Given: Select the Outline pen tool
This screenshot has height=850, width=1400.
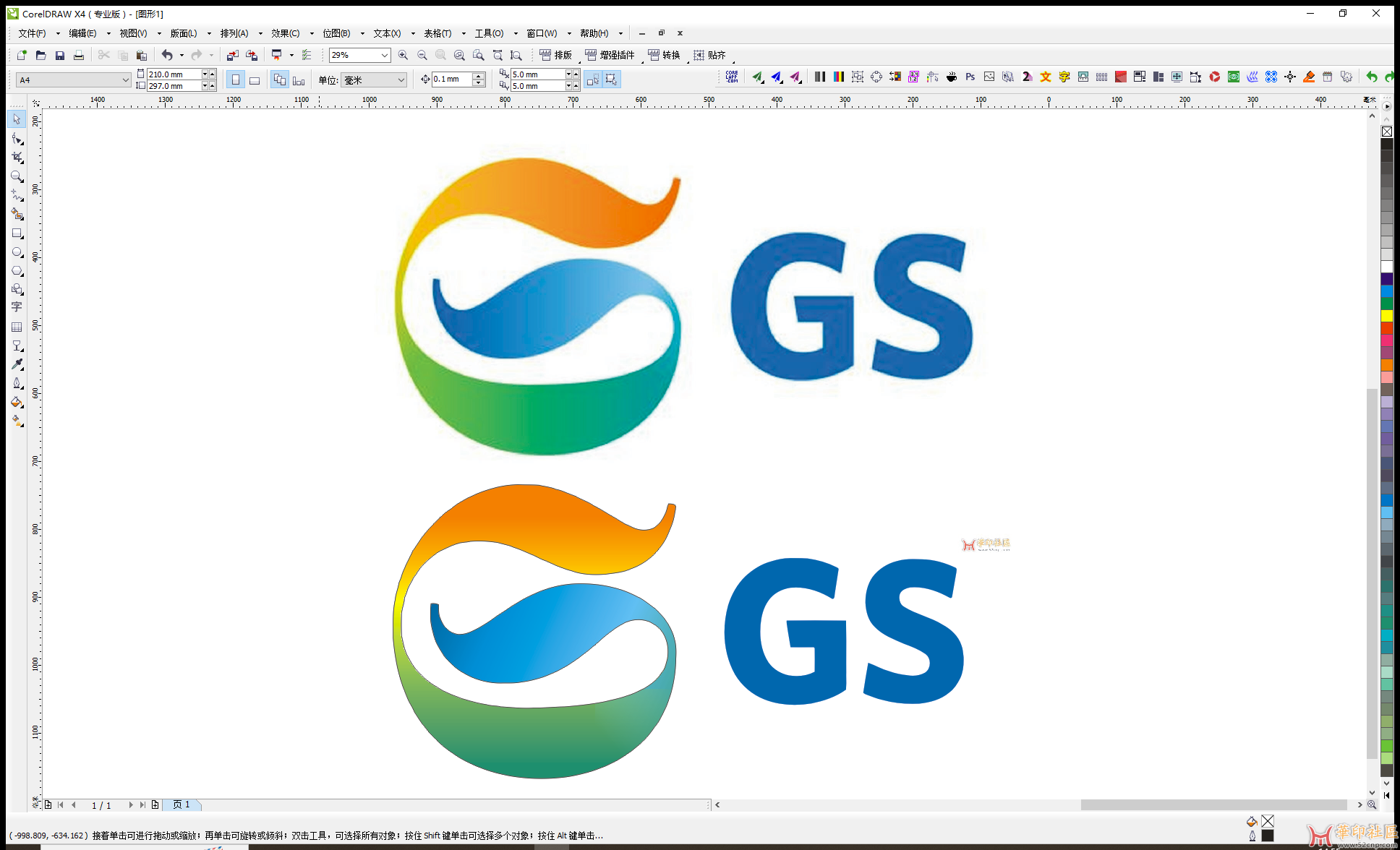Looking at the screenshot, I should tap(17, 383).
